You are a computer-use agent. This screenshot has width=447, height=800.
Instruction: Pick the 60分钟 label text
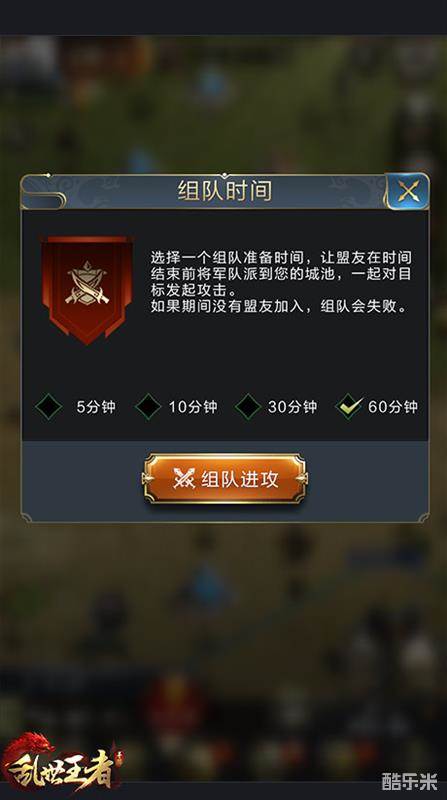(x=392, y=407)
